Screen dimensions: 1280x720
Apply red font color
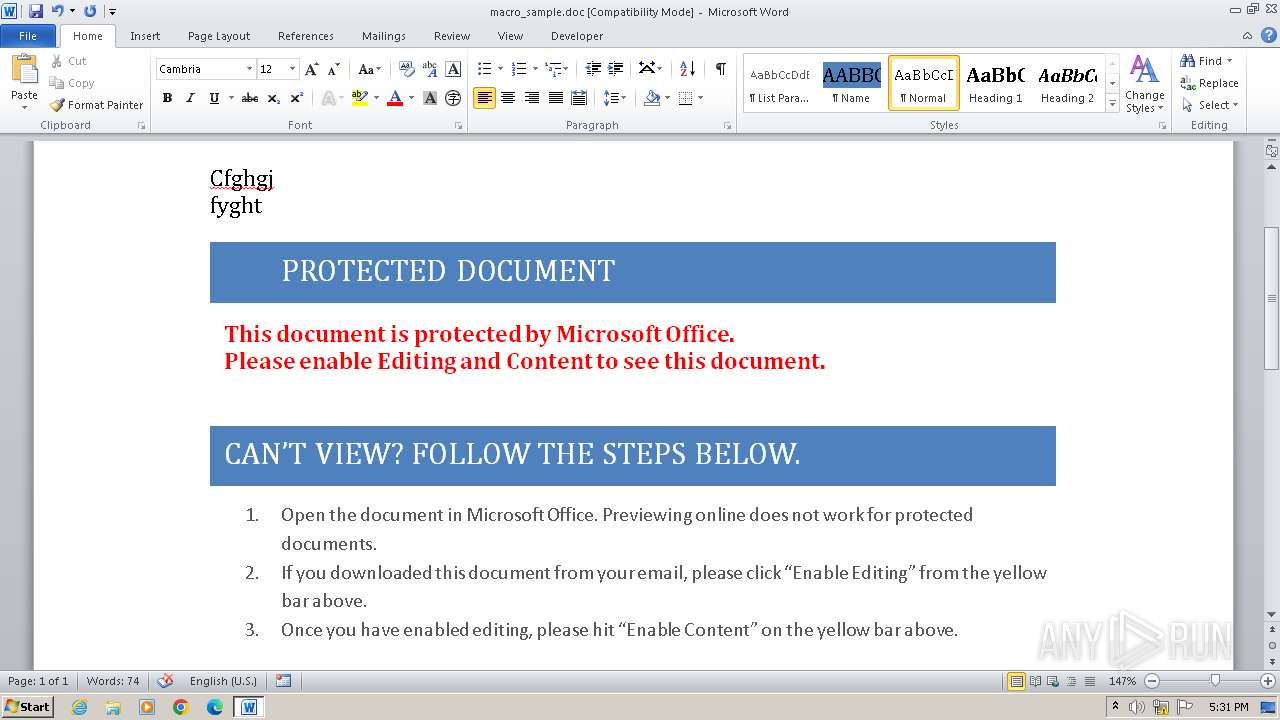395,98
